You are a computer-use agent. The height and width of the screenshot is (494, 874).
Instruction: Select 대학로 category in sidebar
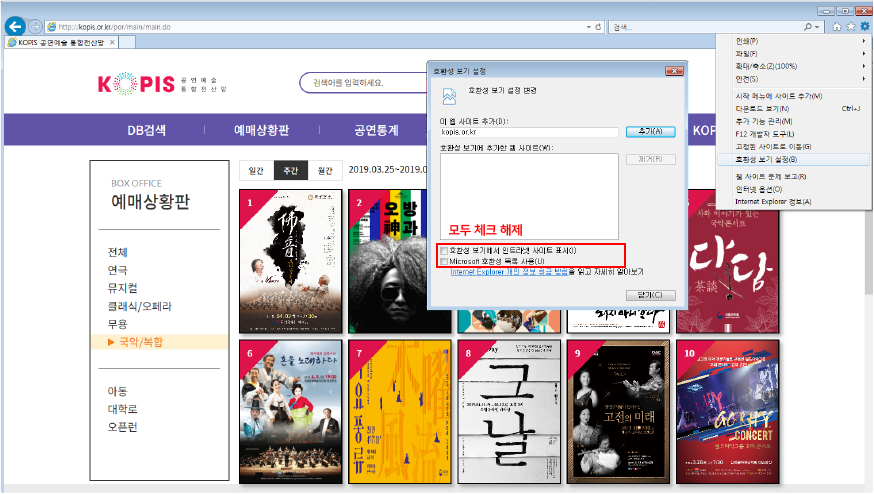pyautogui.click(x=123, y=409)
